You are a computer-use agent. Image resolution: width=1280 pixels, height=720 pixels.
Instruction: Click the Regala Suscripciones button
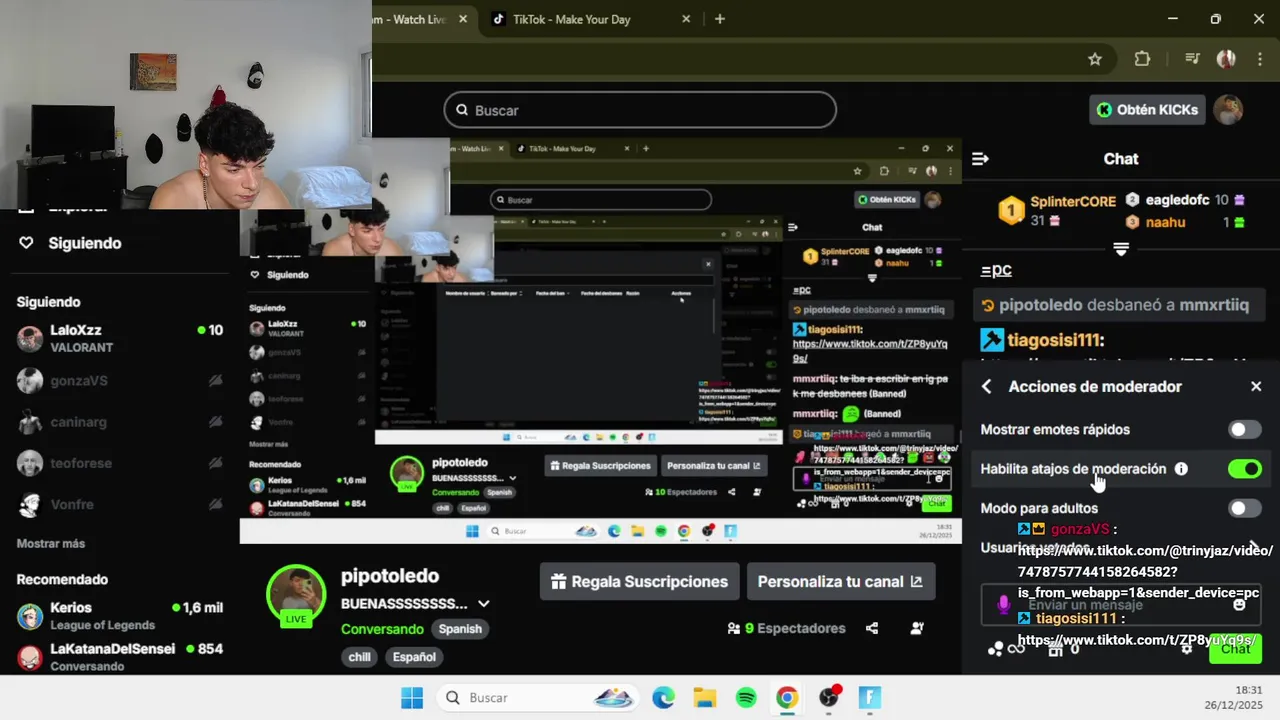pos(640,581)
